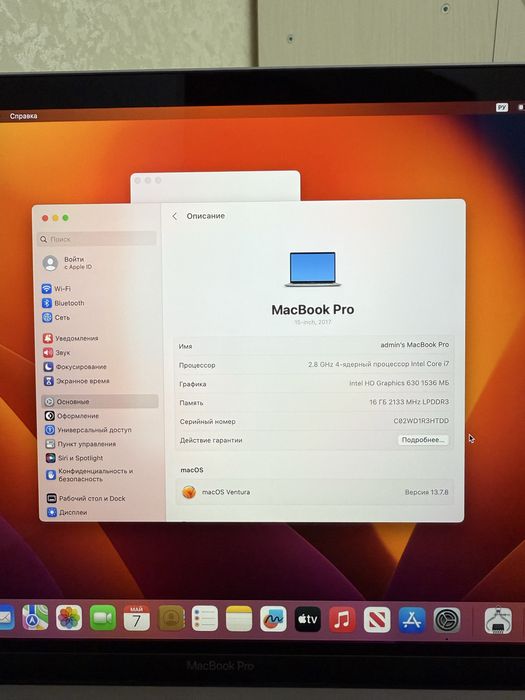
Task: Click the MacBook Pro laptop image
Action: tap(312, 269)
